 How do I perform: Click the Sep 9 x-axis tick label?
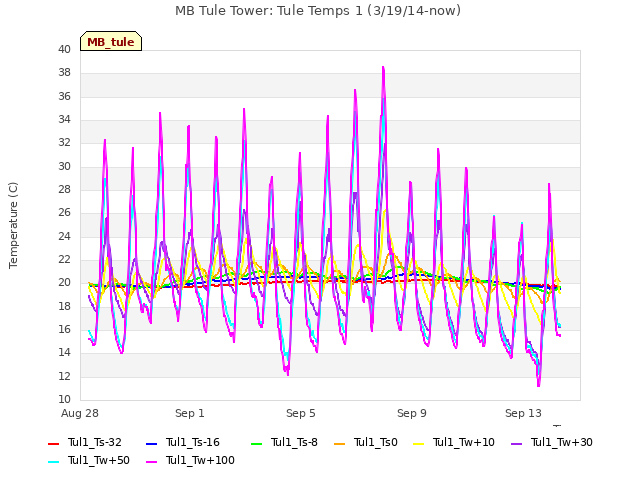coord(412,413)
